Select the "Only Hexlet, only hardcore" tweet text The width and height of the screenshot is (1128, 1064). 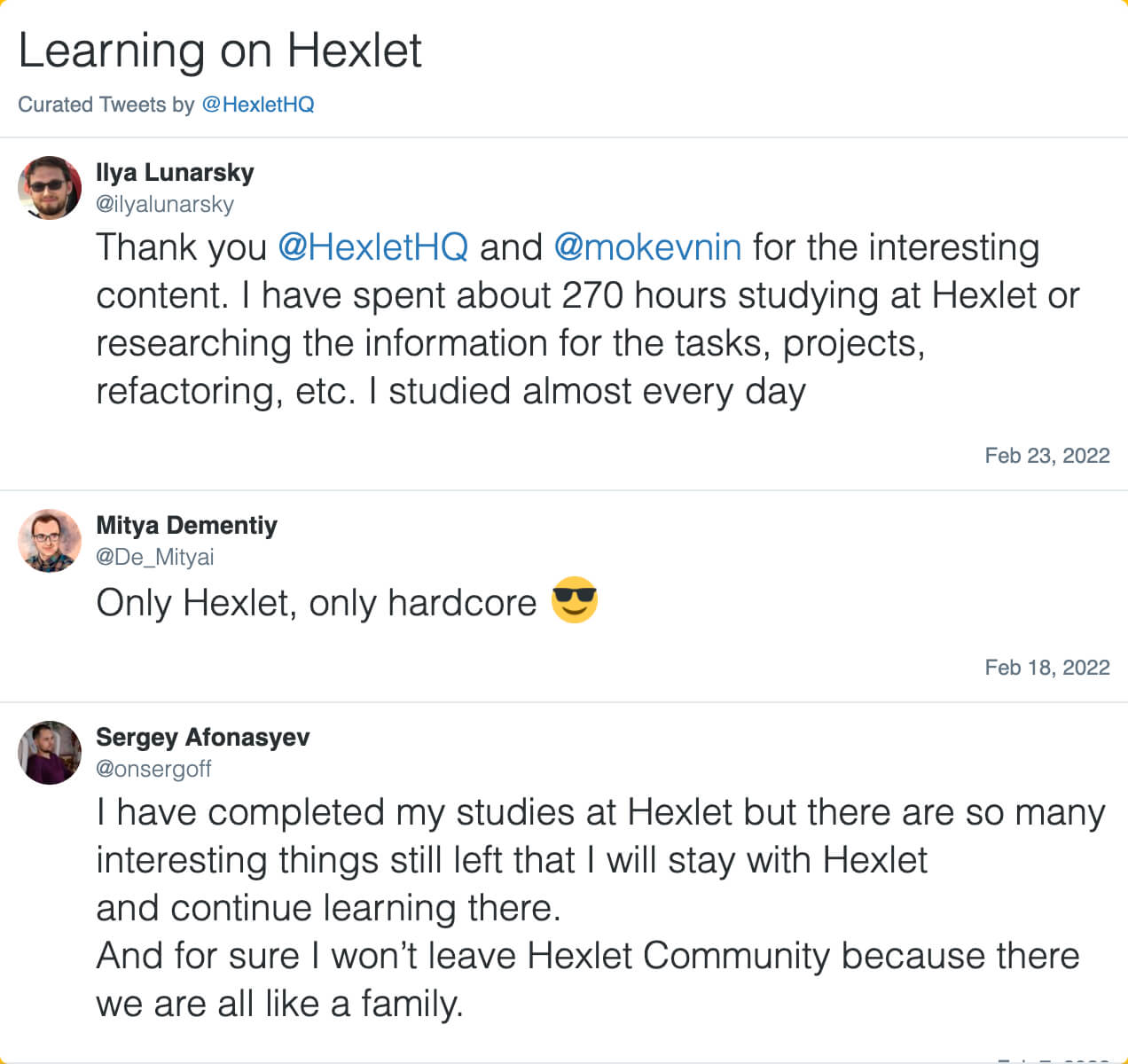point(317,603)
